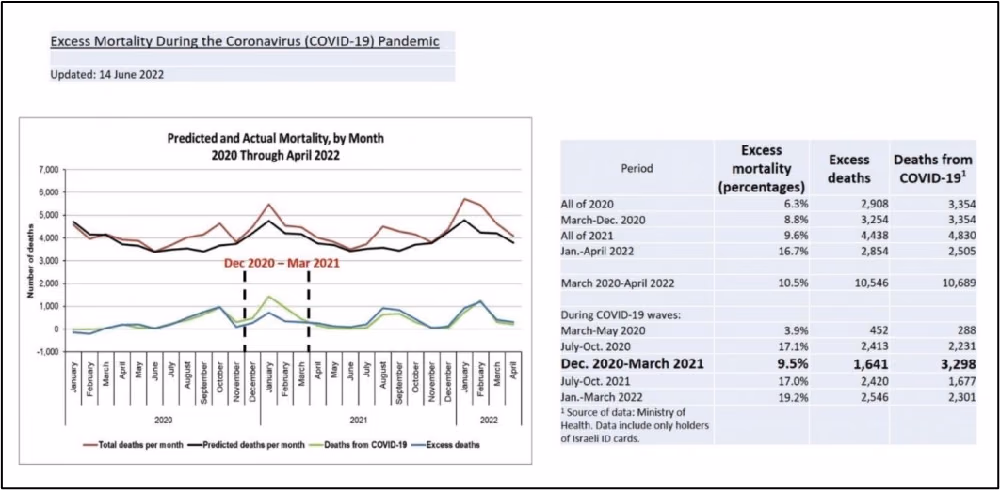
Task: Click the 4,438 excess deaths cell
Action: pyautogui.click(x=874, y=234)
